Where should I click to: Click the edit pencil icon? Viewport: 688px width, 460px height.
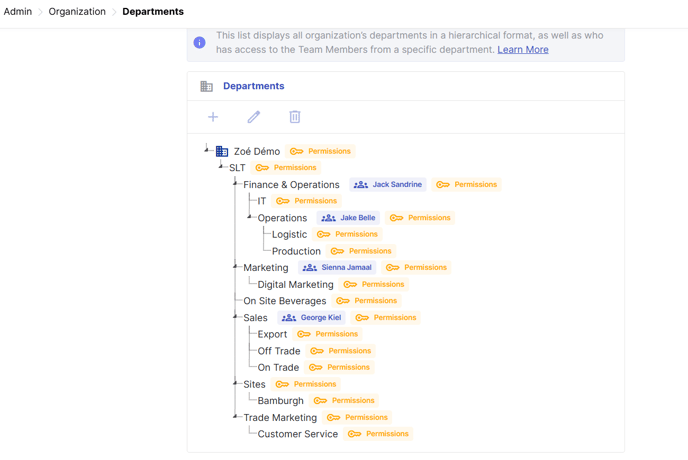coord(254,117)
